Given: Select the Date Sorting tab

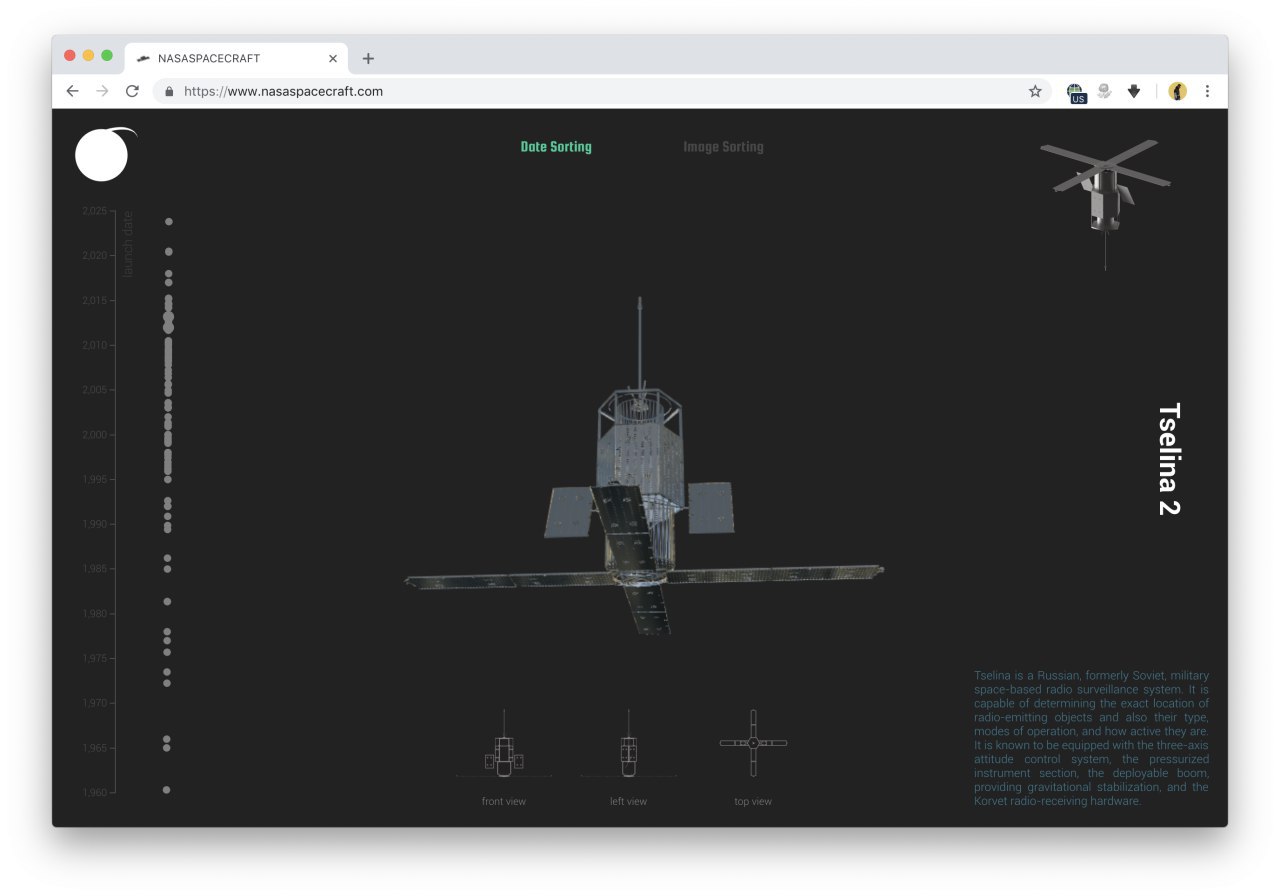Looking at the screenshot, I should (556, 147).
